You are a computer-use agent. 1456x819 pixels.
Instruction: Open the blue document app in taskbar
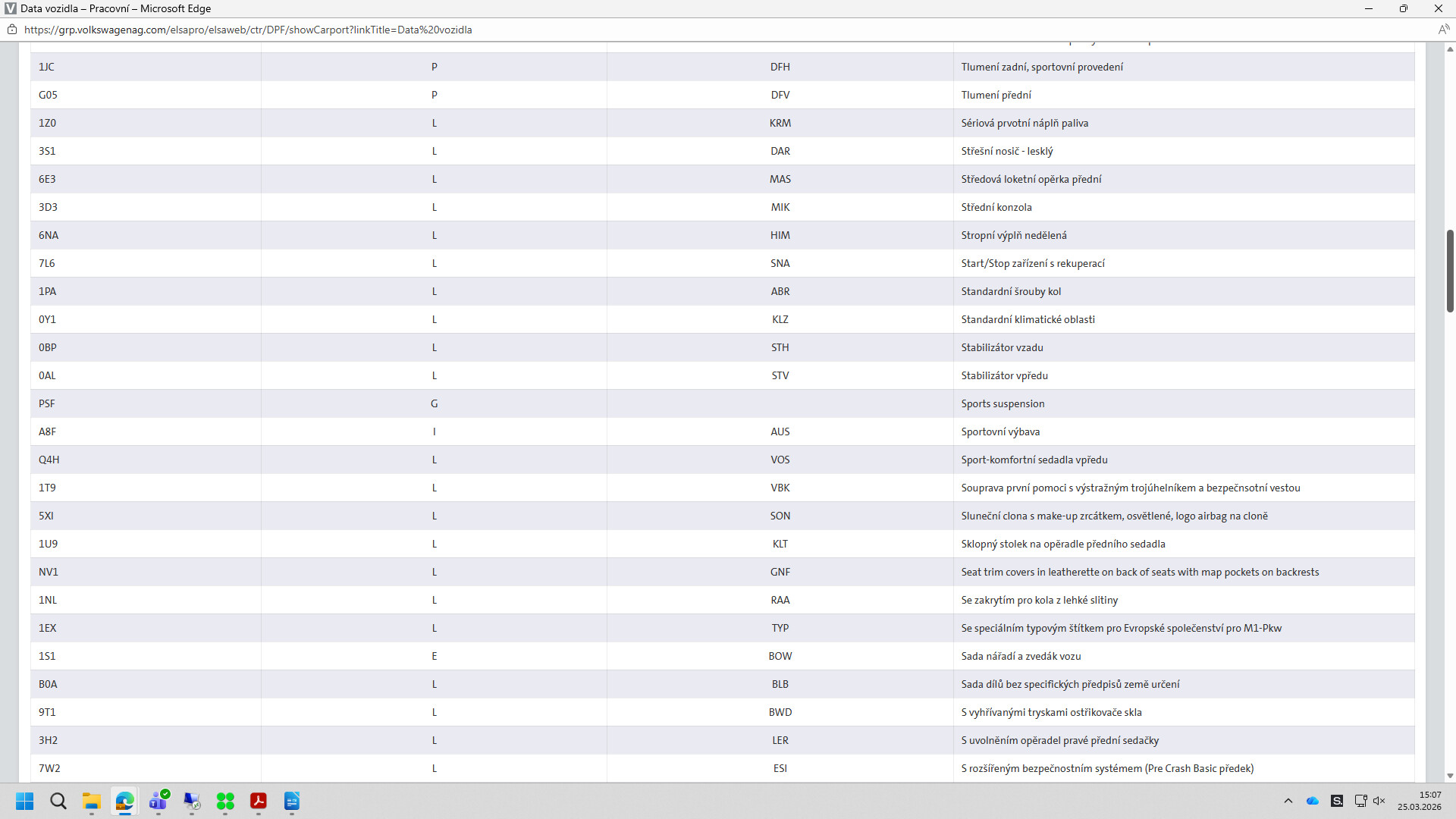292,801
